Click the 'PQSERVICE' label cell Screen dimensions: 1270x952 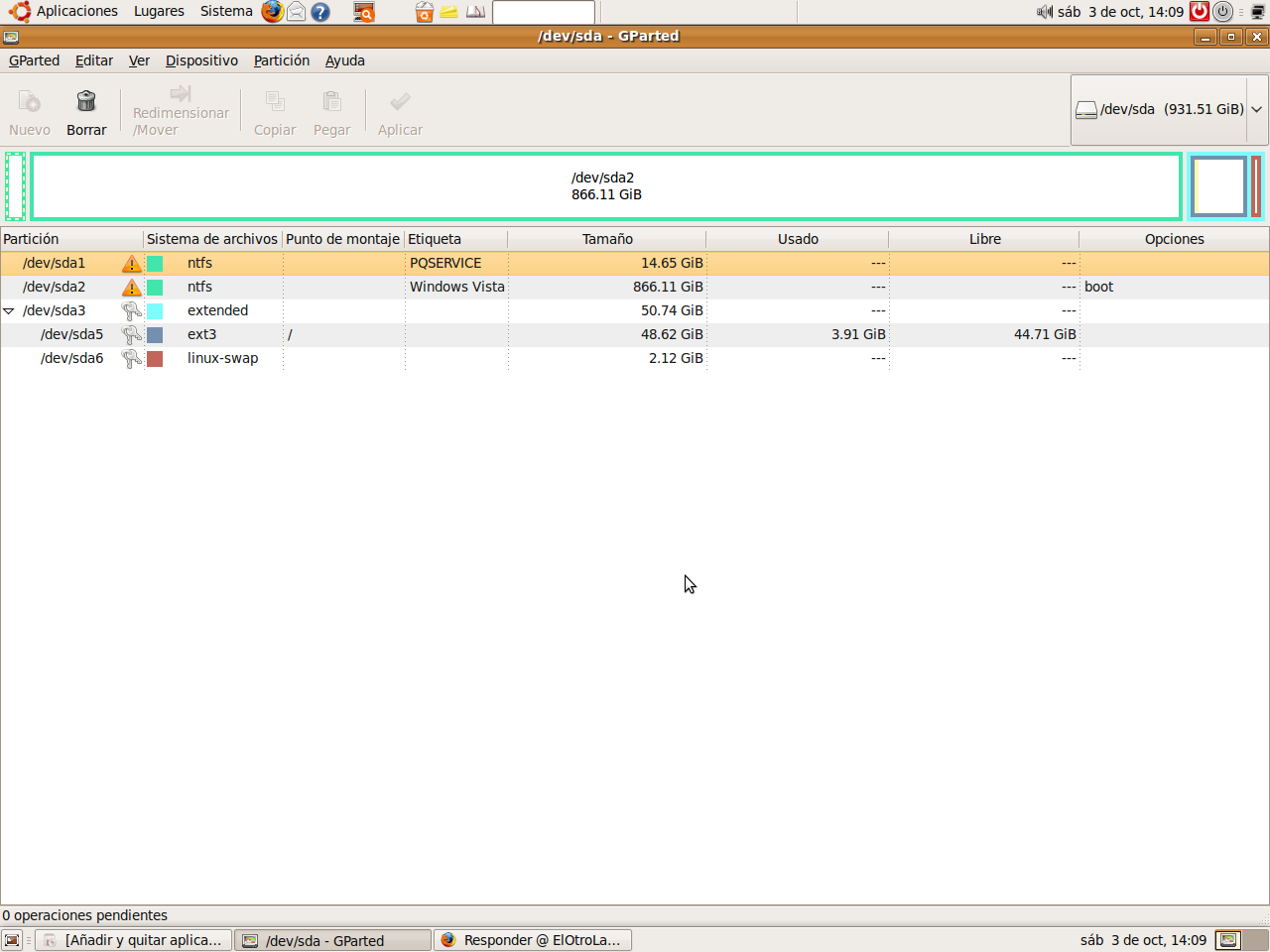445,263
